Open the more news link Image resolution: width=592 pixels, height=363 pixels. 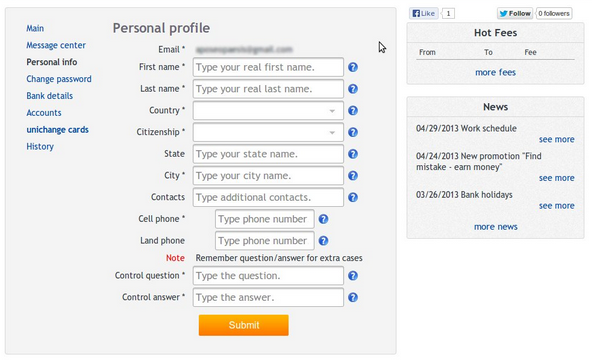click(x=496, y=227)
